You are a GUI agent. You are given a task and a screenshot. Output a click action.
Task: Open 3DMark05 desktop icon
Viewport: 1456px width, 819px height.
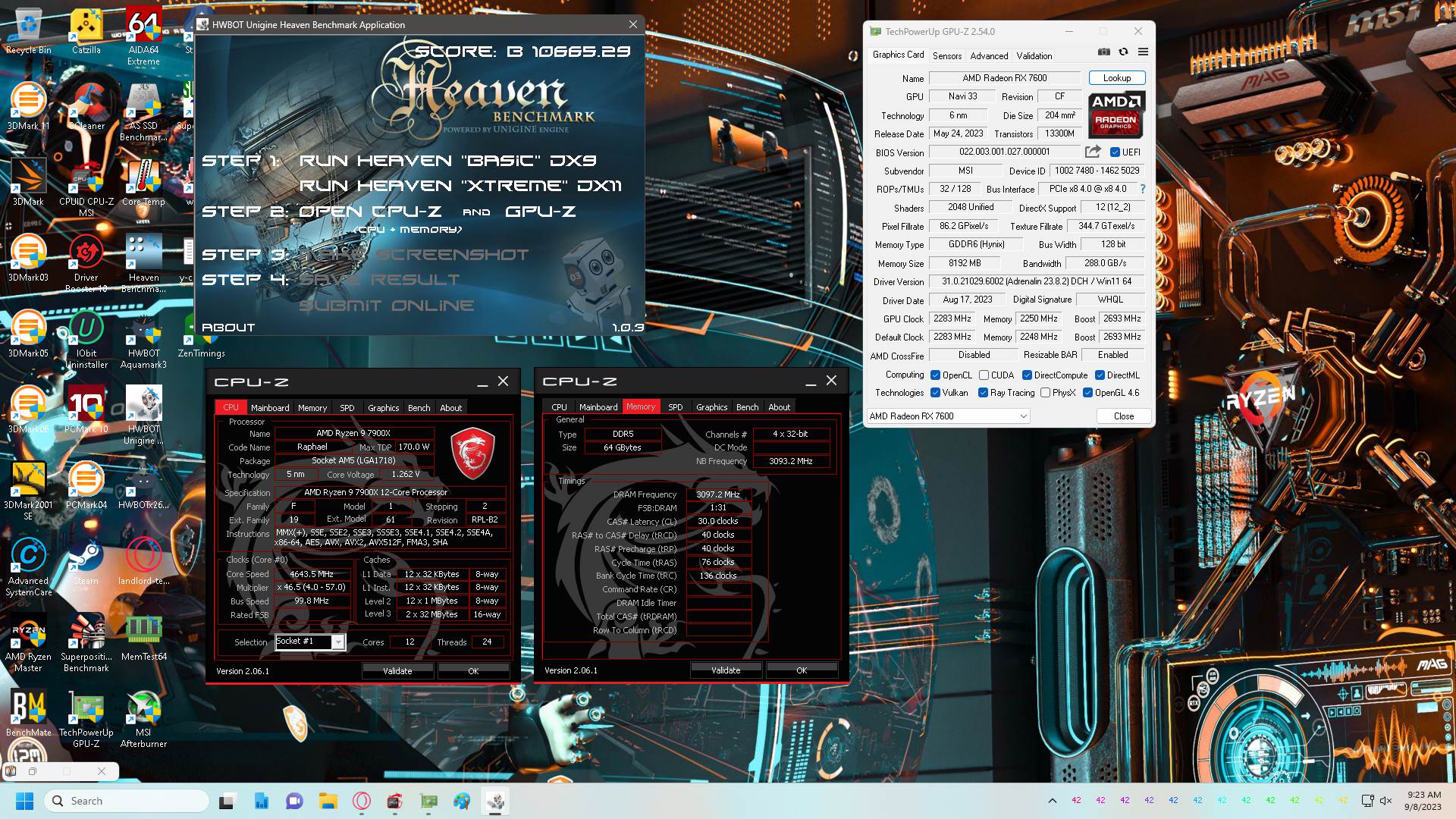28,334
